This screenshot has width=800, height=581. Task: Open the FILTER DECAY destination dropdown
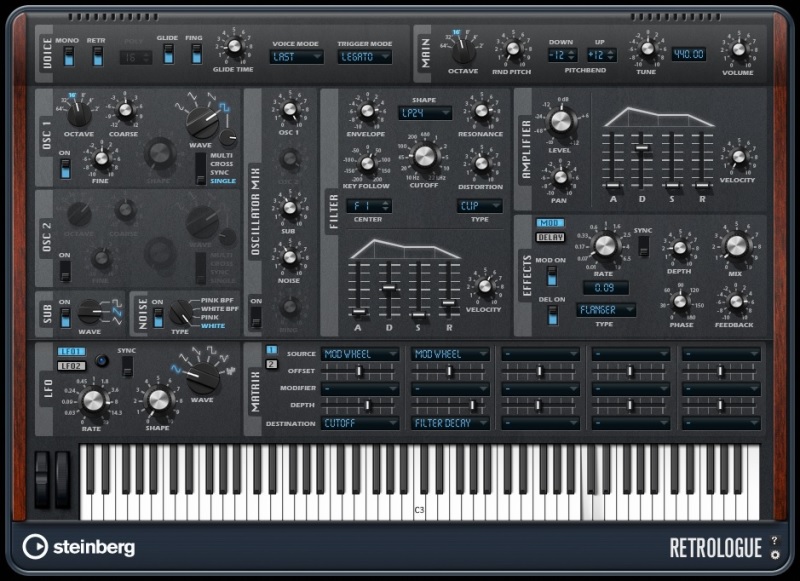(450, 423)
